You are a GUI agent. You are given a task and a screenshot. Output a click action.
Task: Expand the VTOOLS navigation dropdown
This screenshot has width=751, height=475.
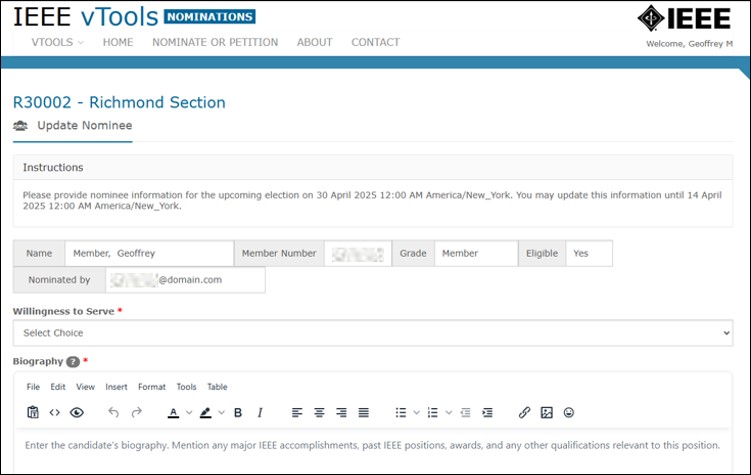57,42
